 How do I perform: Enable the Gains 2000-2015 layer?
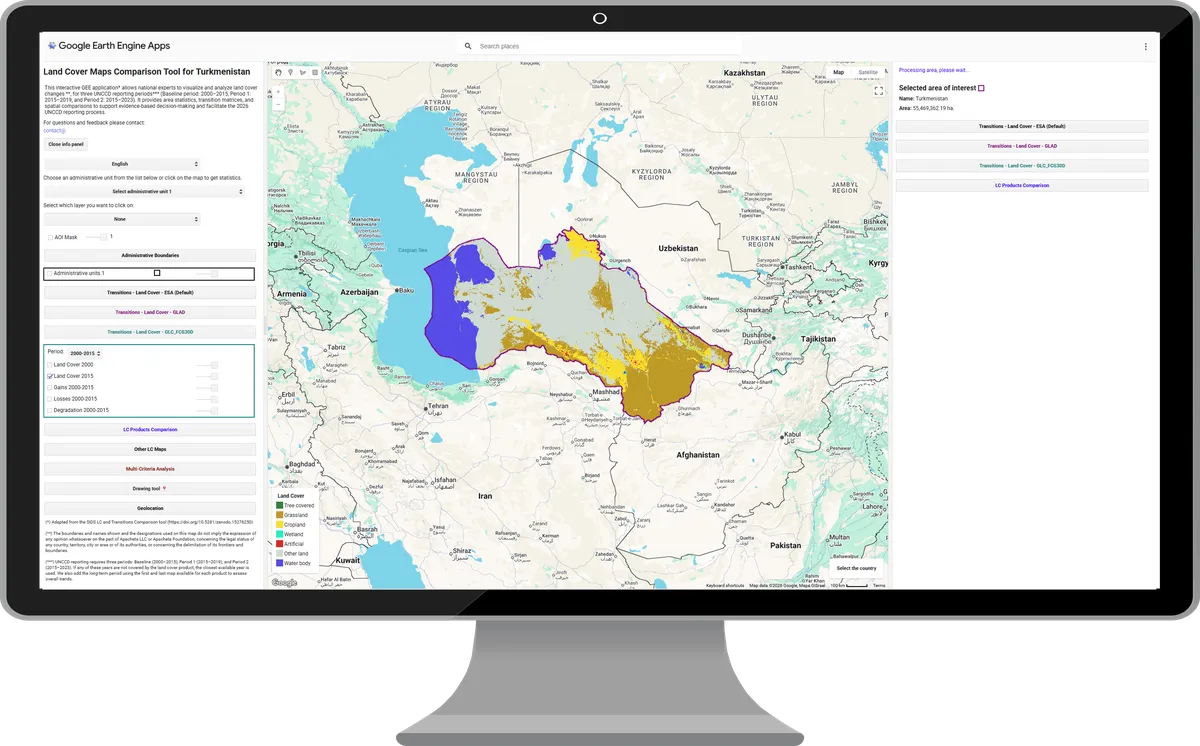point(50,387)
